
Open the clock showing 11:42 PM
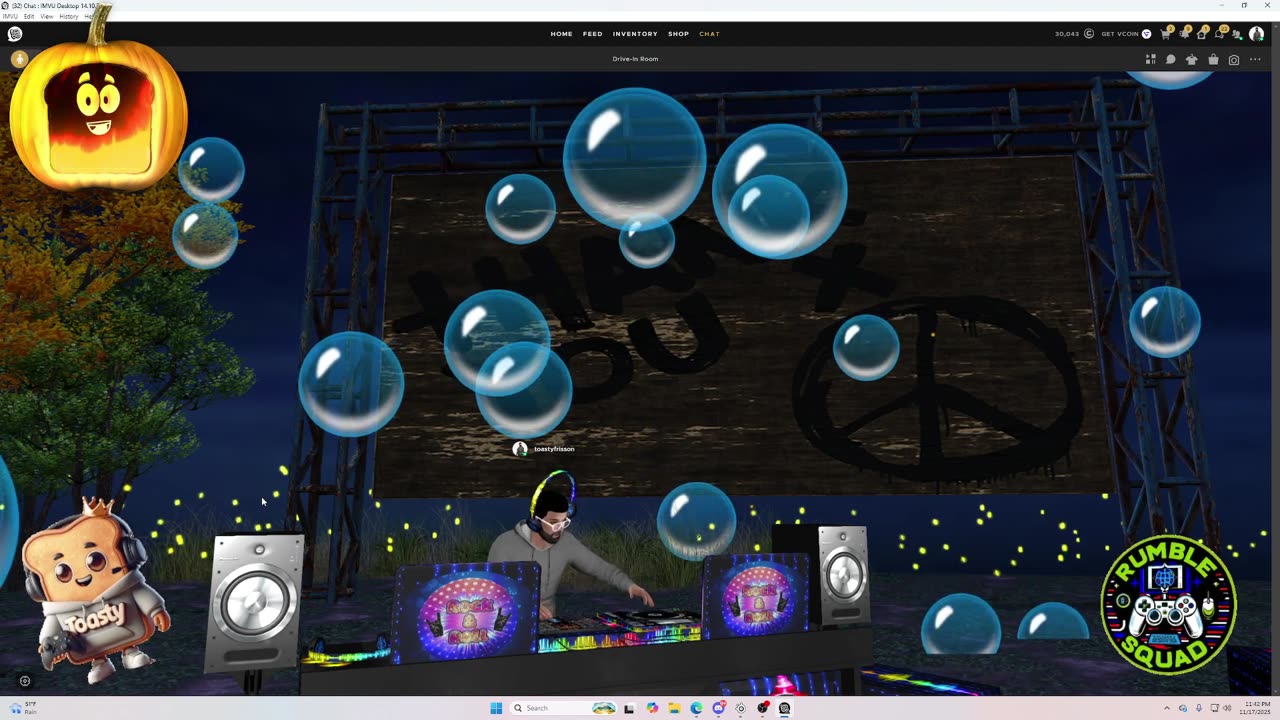pos(1256,708)
